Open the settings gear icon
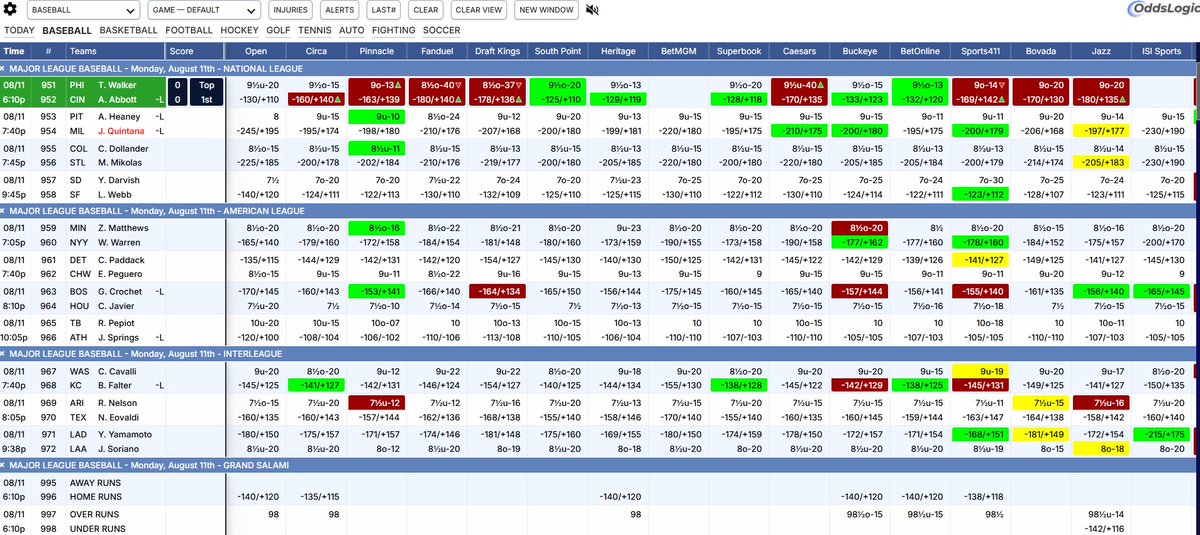 11,10
